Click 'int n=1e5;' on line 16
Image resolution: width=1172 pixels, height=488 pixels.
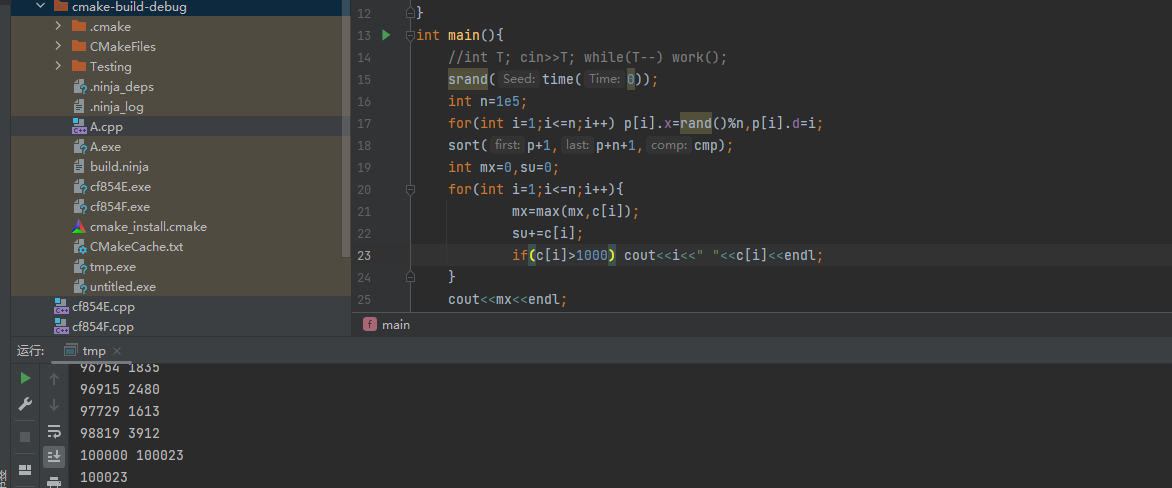488,101
